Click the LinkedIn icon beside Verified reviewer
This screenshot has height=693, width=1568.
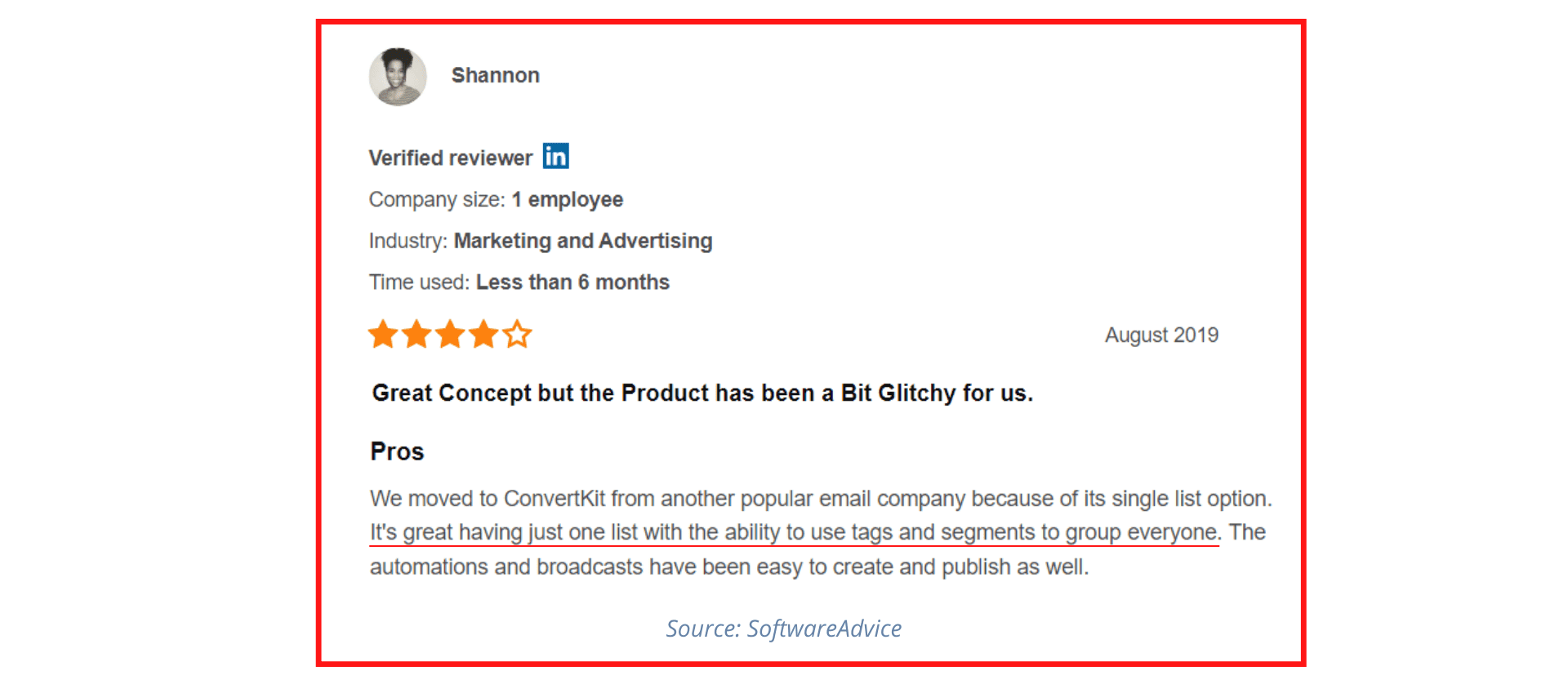tap(556, 156)
